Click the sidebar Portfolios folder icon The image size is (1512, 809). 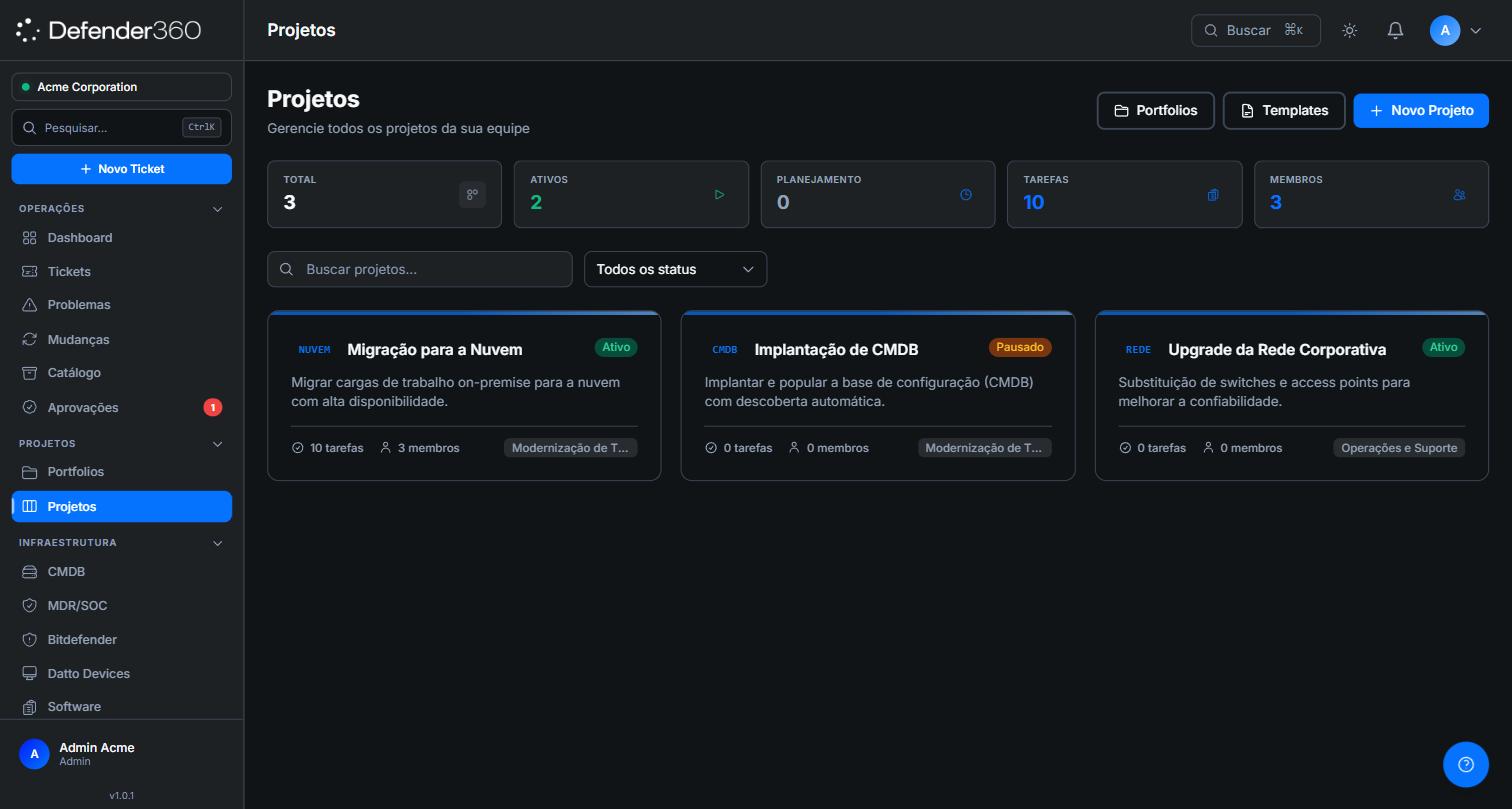[29, 472]
